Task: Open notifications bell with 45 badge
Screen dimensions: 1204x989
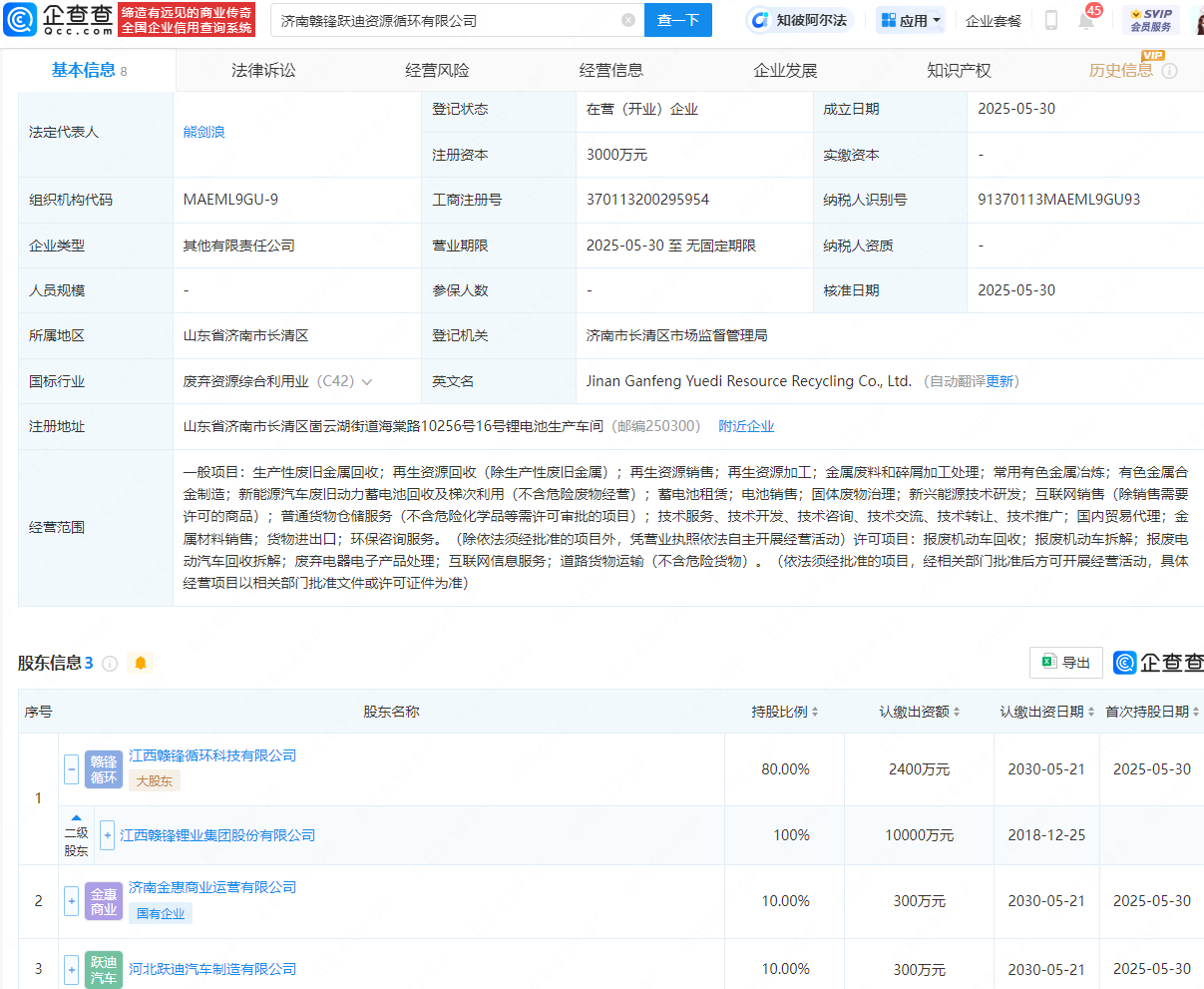Action: click(x=1086, y=19)
